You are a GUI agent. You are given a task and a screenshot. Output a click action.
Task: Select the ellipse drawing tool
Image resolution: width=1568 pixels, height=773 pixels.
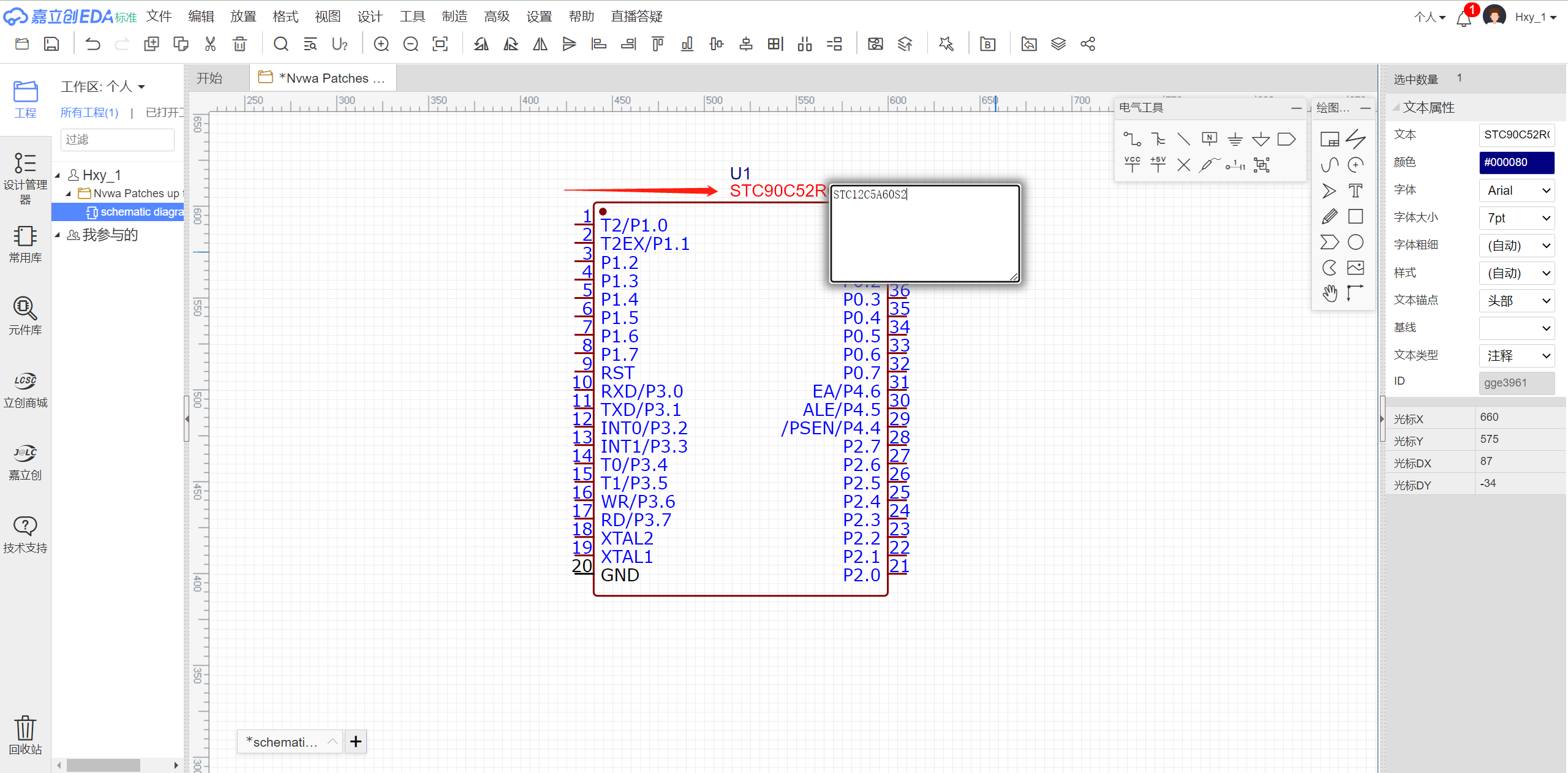1355,242
